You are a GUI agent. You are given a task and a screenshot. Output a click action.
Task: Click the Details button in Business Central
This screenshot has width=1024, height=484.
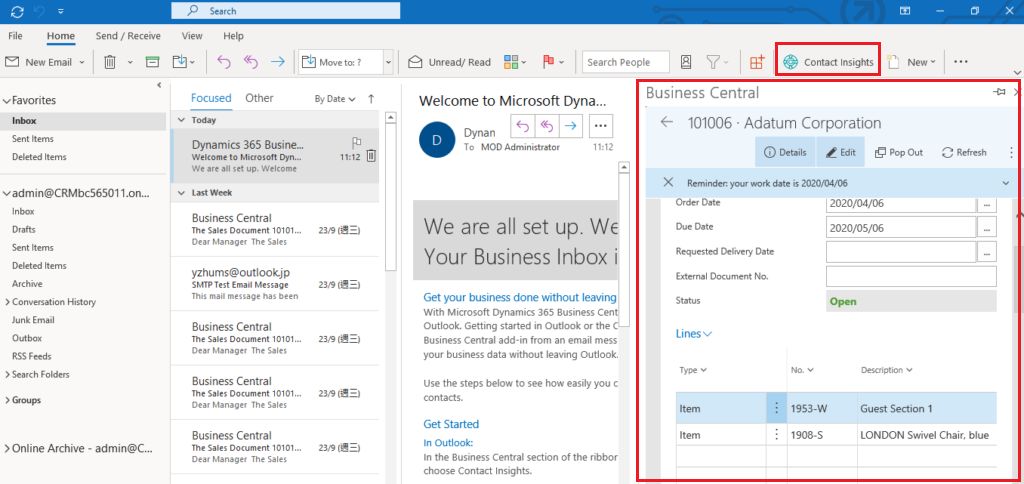pyautogui.click(x=785, y=152)
